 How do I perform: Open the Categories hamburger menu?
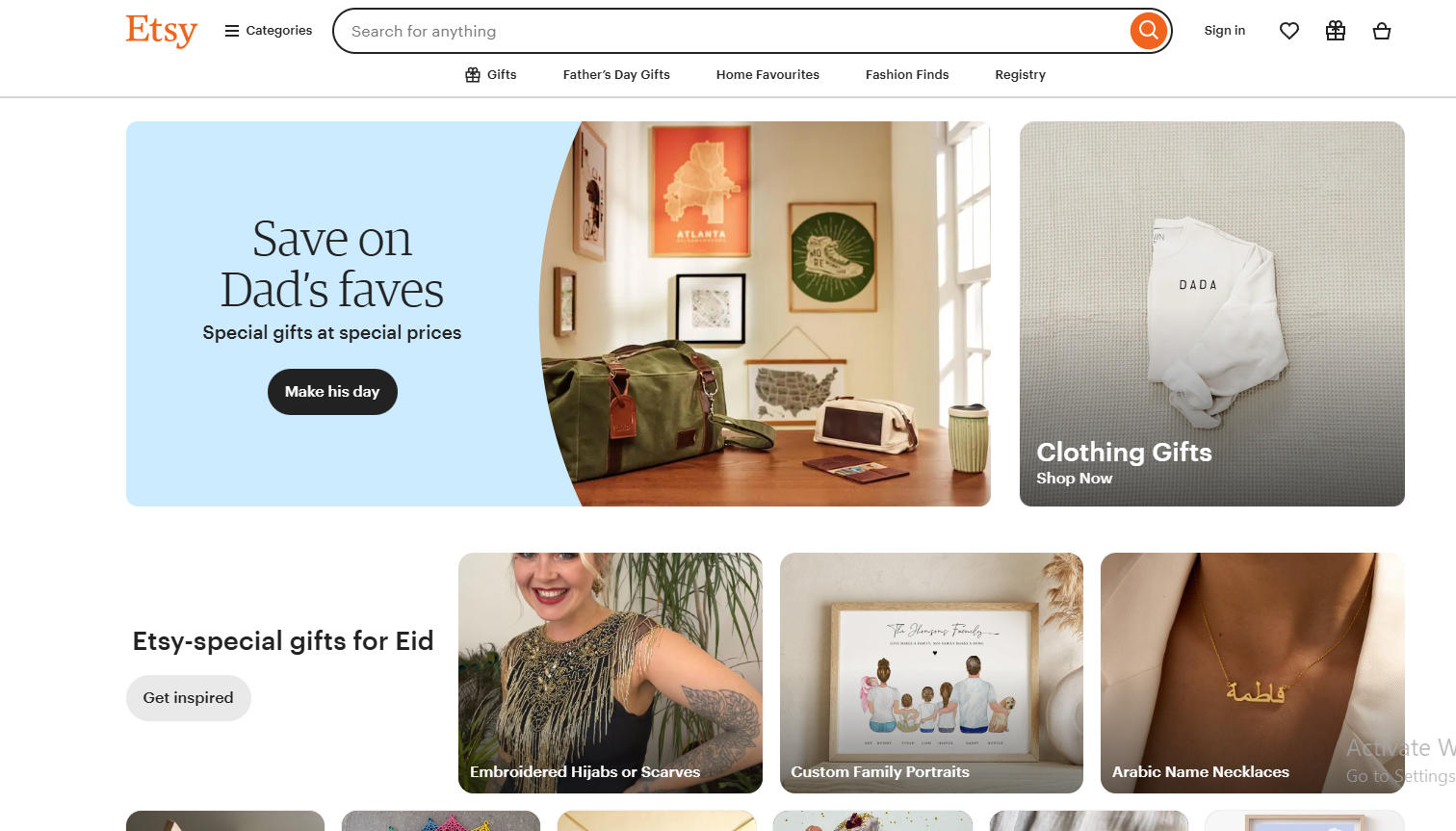268,31
